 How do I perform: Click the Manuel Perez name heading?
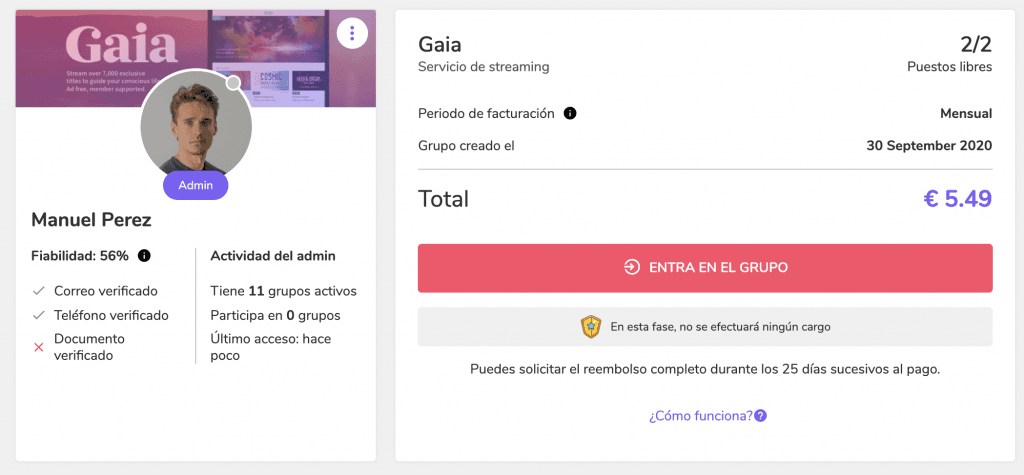point(91,220)
